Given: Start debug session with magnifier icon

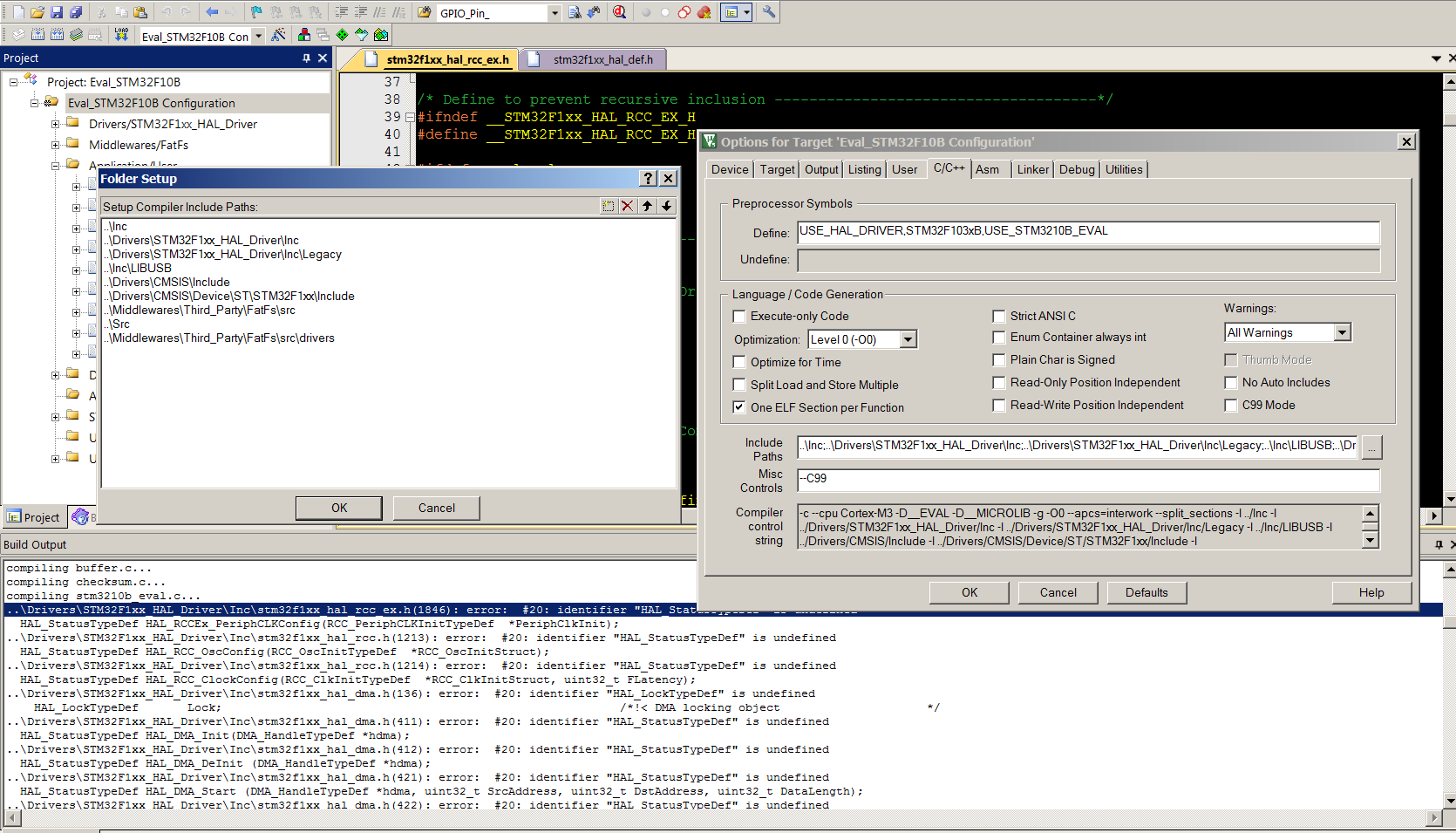Looking at the screenshot, I should [x=619, y=12].
